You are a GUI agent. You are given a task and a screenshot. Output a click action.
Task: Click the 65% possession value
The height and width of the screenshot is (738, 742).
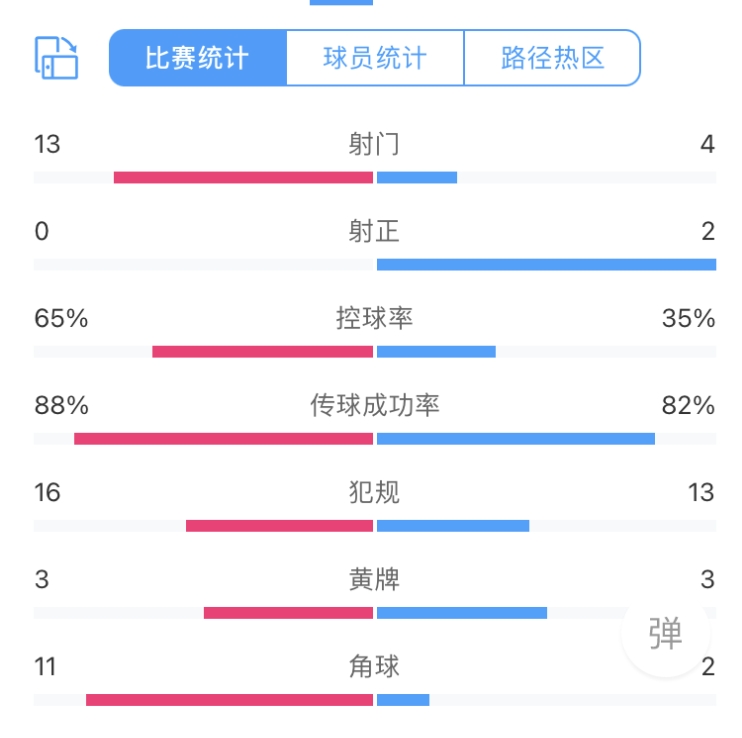pyautogui.click(x=61, y=319)
